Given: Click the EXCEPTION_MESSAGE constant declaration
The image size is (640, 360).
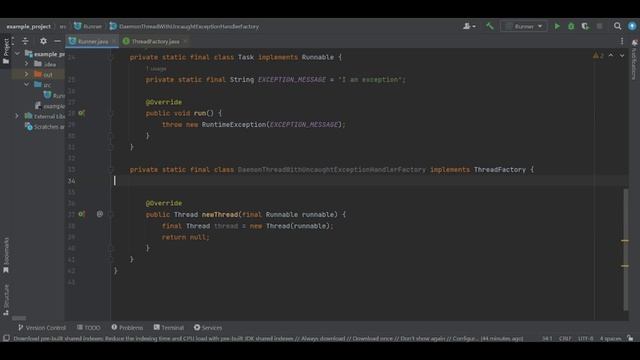Looking at the screenshot, I should click(292, 80).
